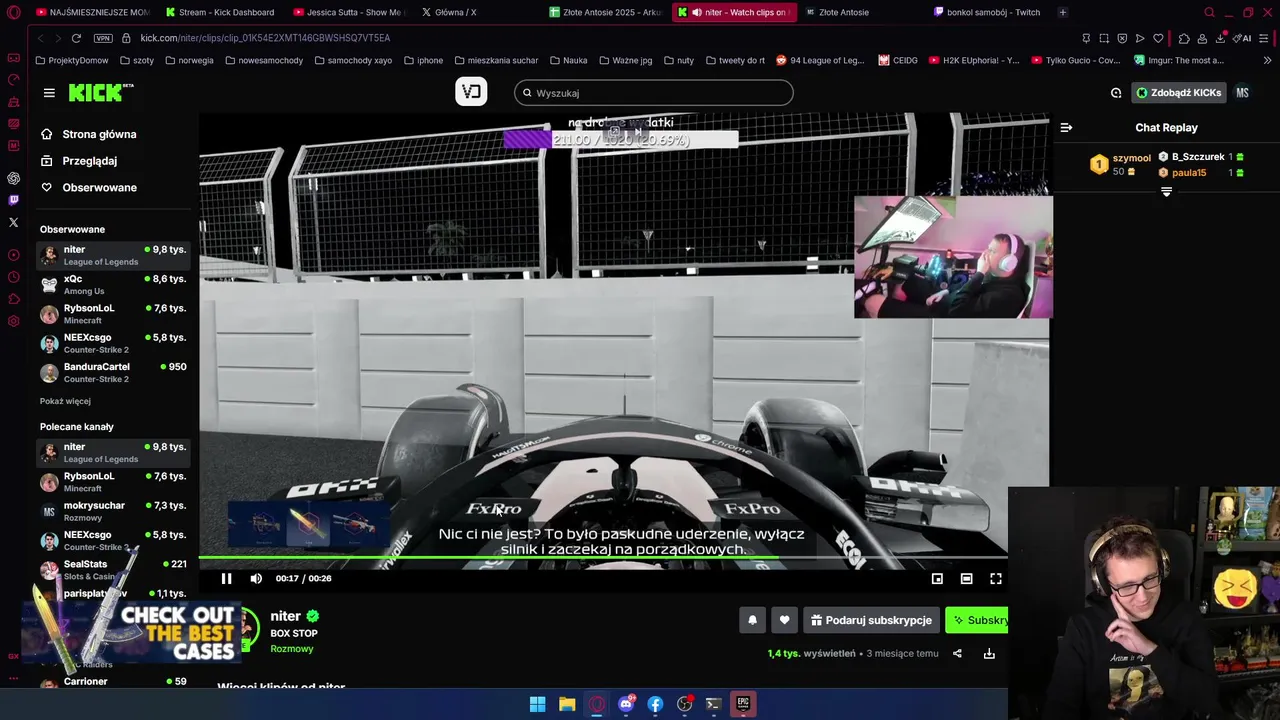Open Carrioner recommended channel

113,682
